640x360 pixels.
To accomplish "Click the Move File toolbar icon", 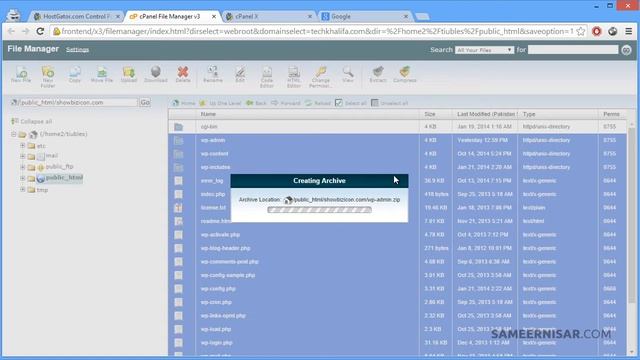I will point(102,75).
